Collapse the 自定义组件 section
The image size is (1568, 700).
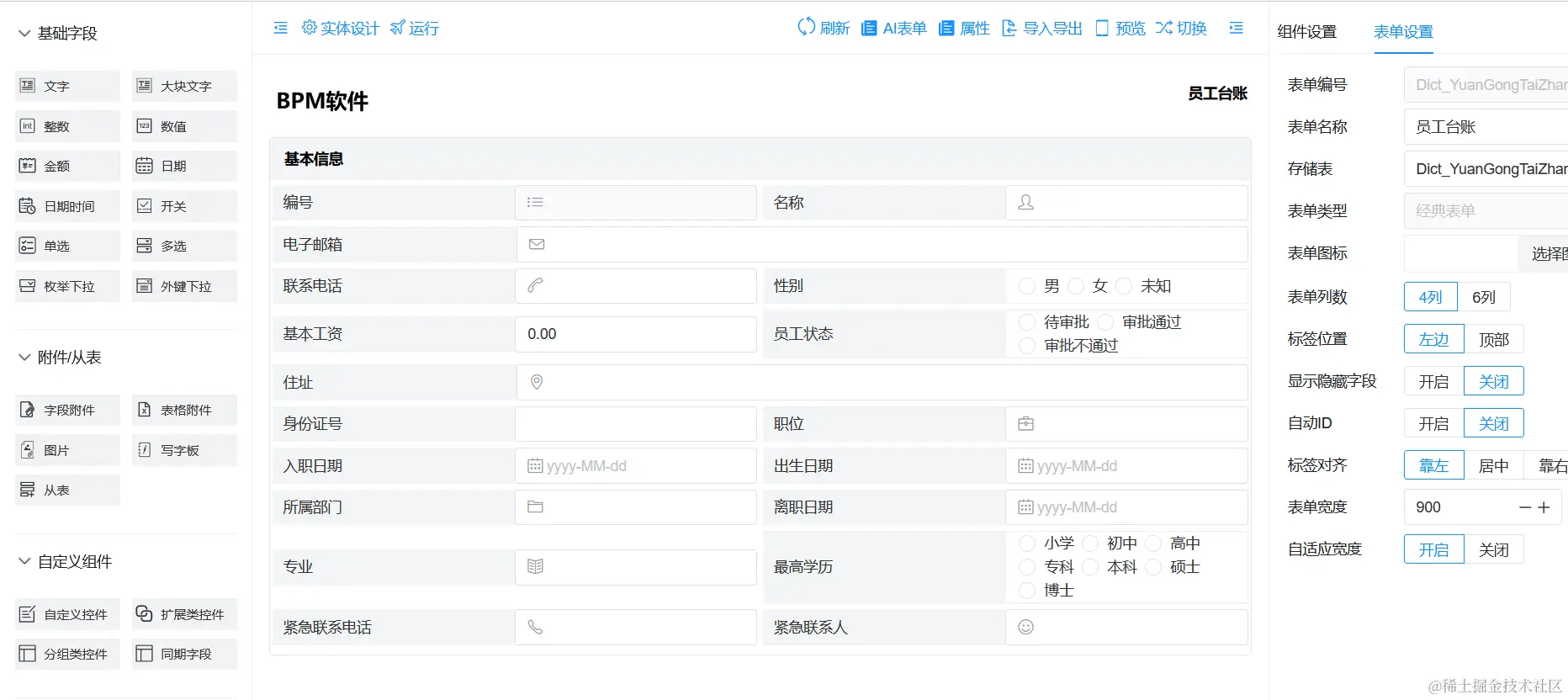pos(24,562)
